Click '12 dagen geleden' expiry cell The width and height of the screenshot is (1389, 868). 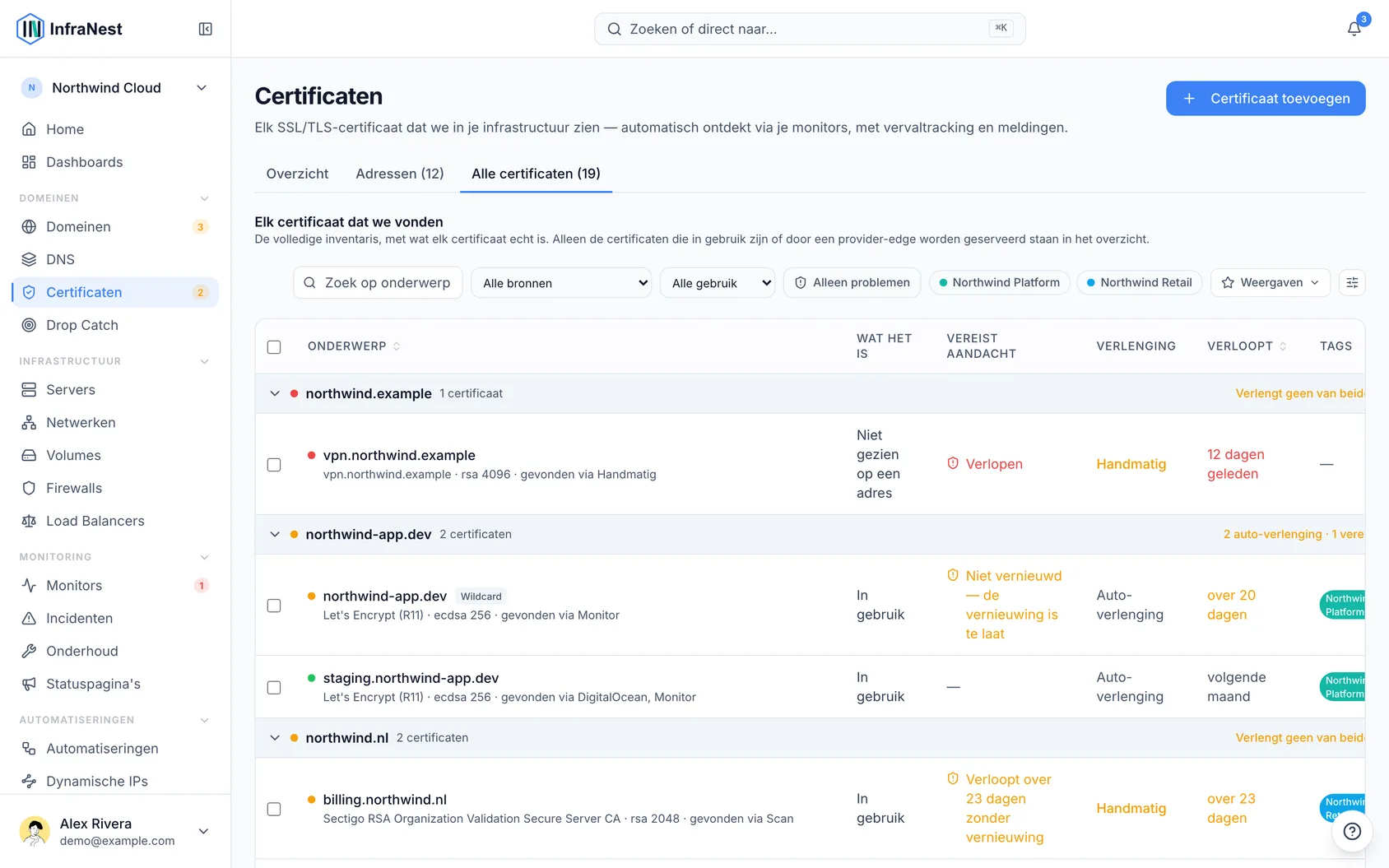(1235, 464)
